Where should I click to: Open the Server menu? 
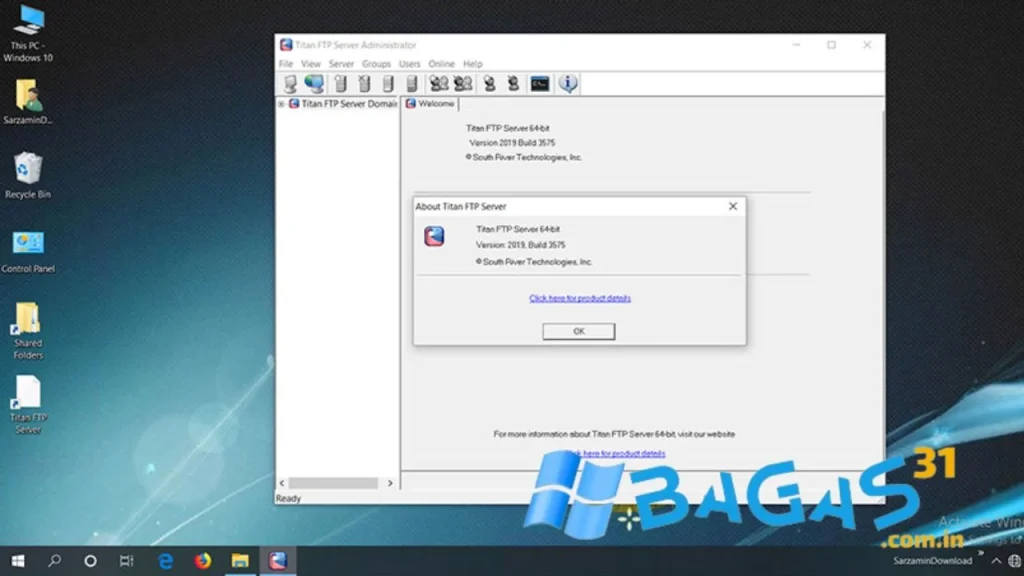point(341,64)
